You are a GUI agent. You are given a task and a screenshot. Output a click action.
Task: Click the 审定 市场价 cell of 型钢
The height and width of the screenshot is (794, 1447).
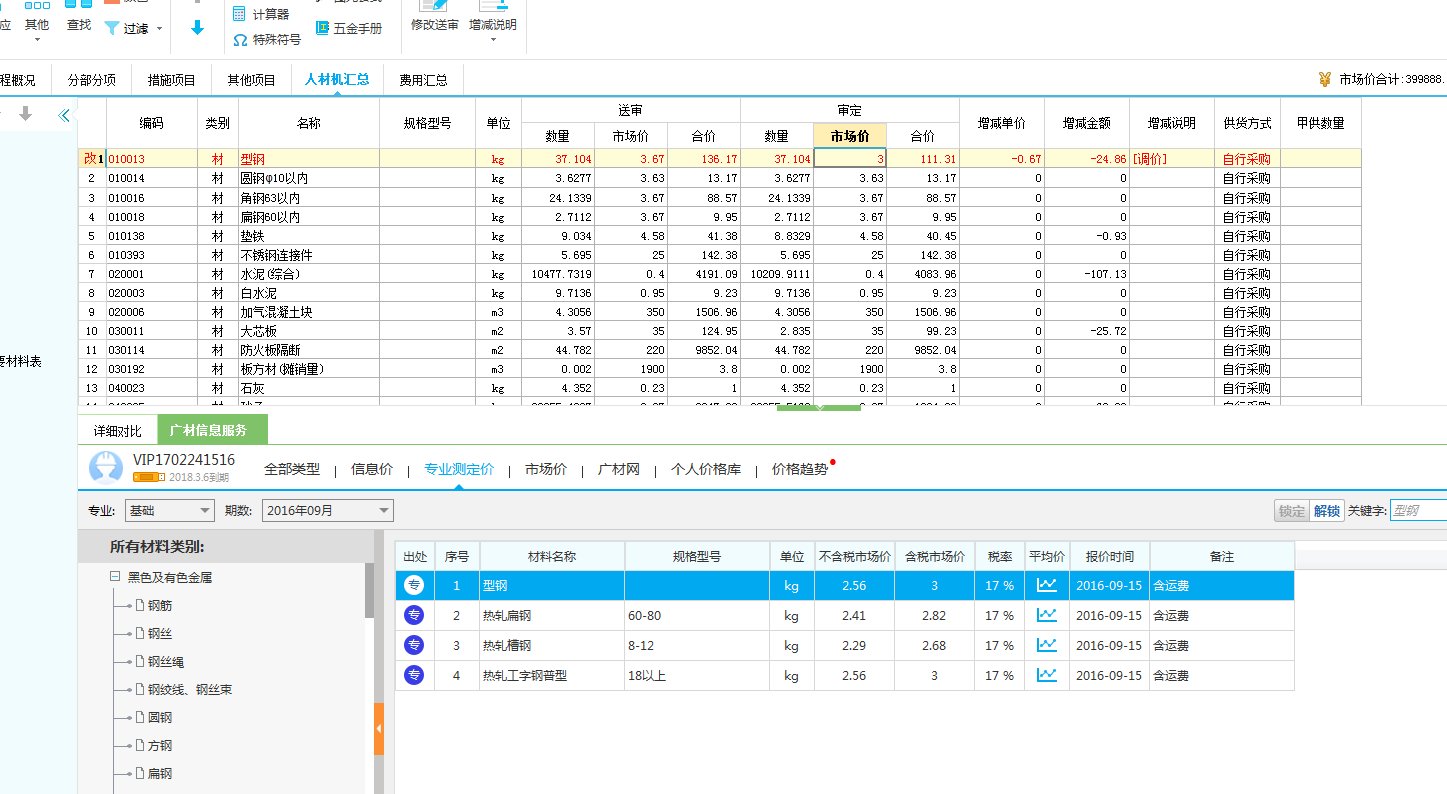point(850,159)
